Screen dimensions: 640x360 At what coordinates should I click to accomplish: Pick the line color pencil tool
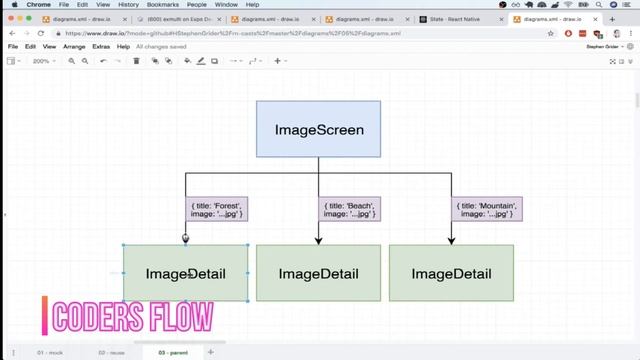pos(201,61)
